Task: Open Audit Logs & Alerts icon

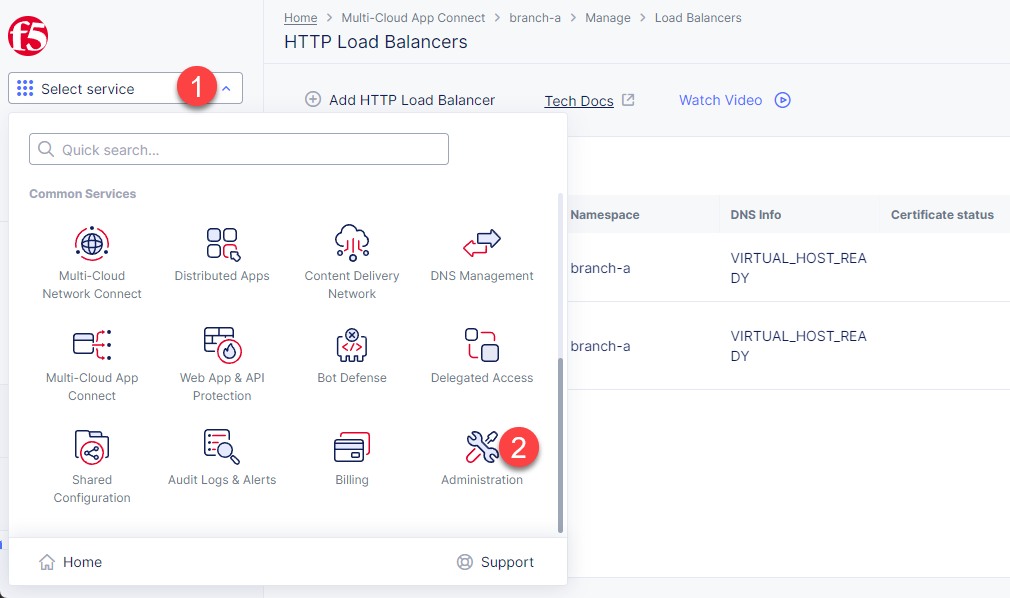Action: (x=222, y=447)
